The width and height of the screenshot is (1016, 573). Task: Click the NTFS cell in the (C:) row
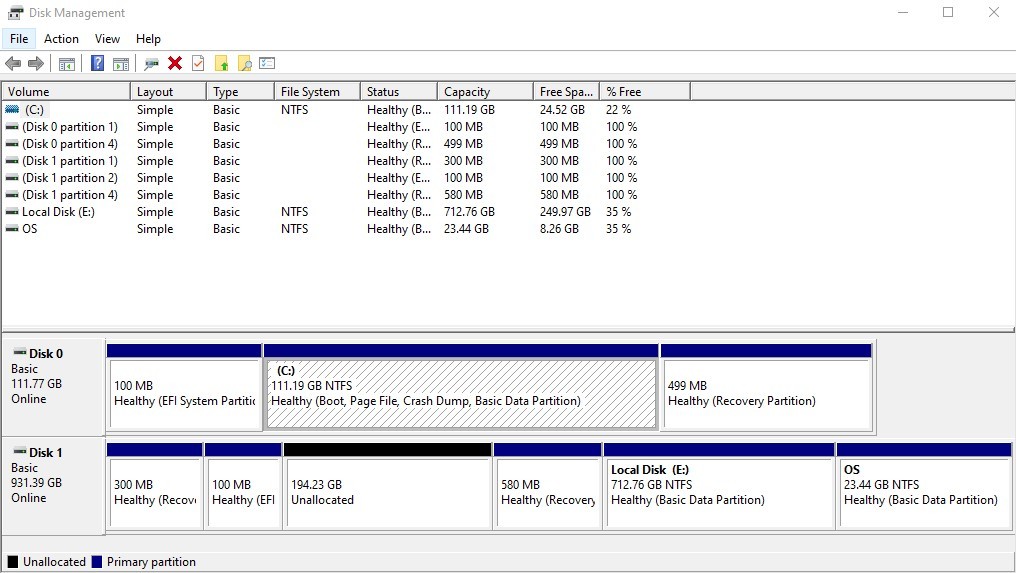[294, 110]
